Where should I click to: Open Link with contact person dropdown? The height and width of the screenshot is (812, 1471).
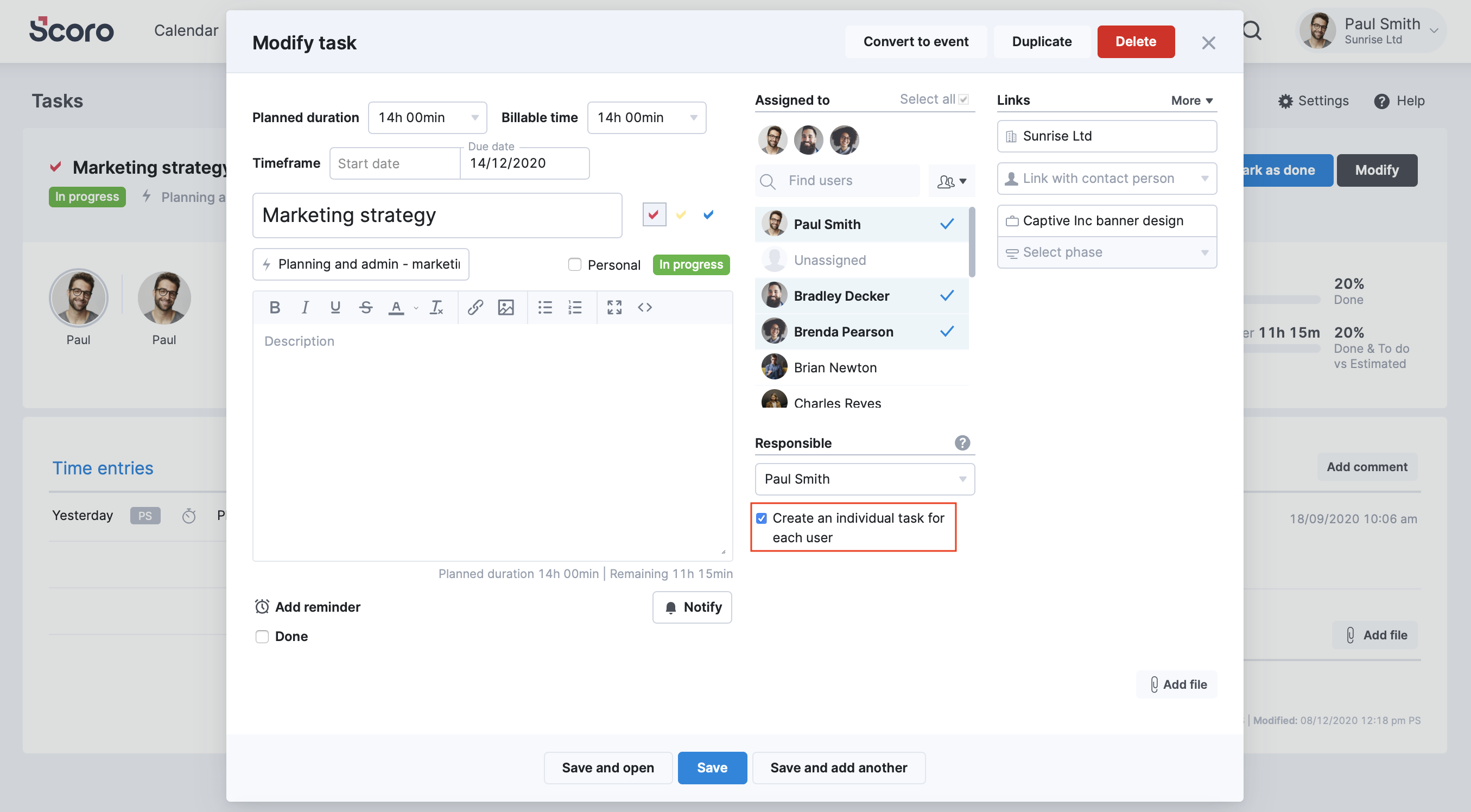point(1106,179)
